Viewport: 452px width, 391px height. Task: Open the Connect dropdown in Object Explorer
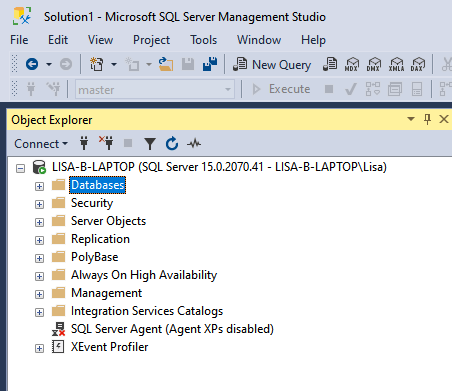tap(41, 144)
